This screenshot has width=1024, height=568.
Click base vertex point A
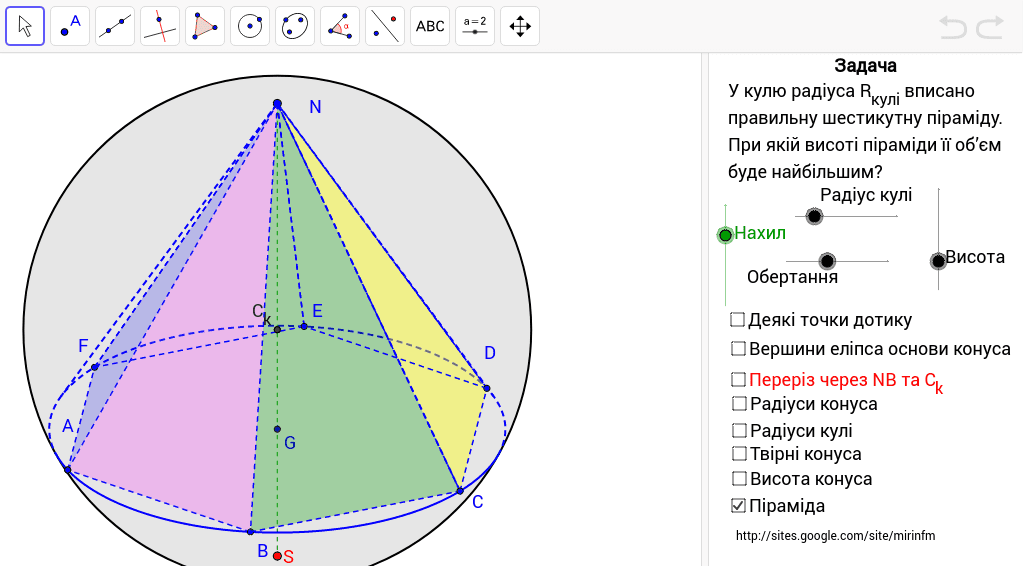67,469
